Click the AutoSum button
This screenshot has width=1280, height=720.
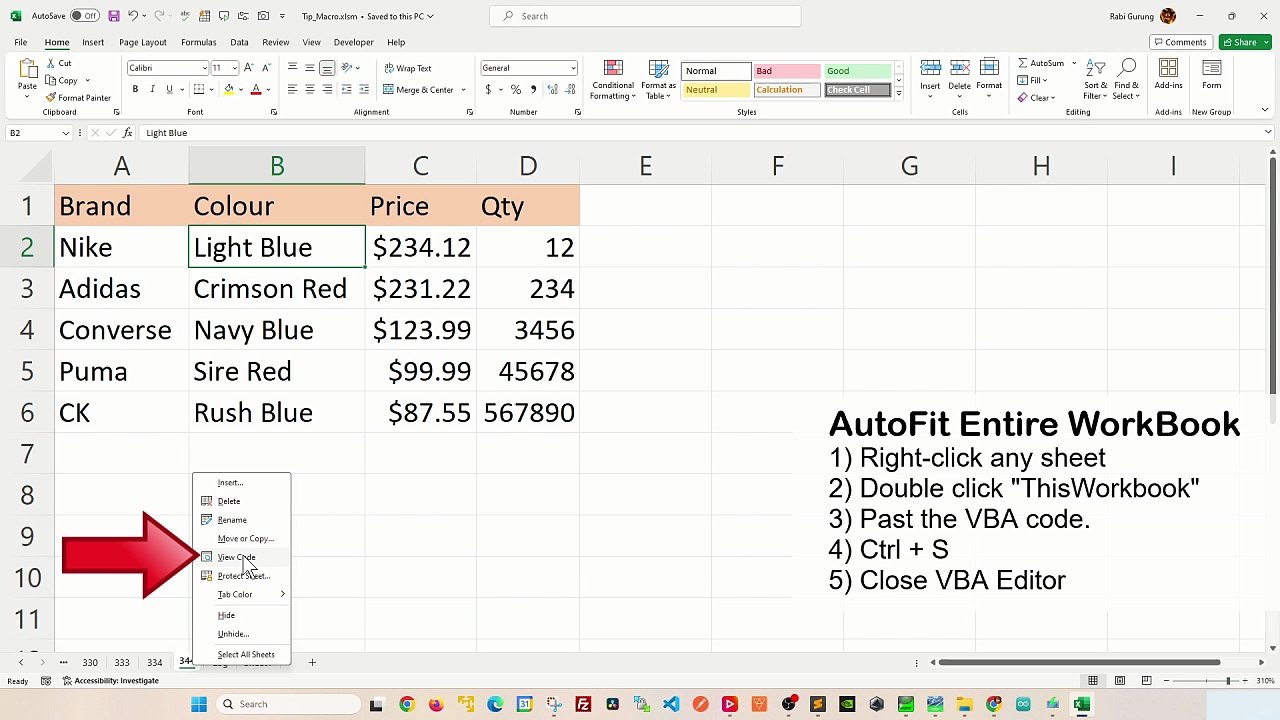(x=1041, y=63)
